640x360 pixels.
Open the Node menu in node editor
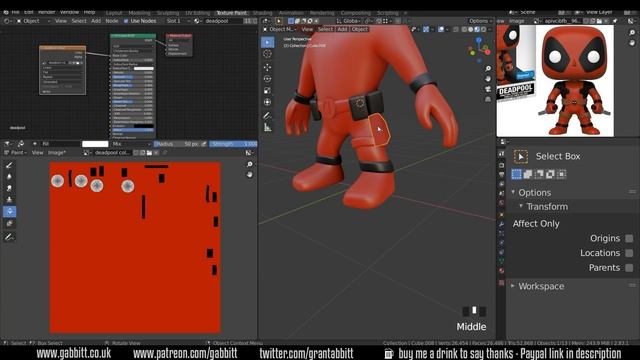click(111, 21)
